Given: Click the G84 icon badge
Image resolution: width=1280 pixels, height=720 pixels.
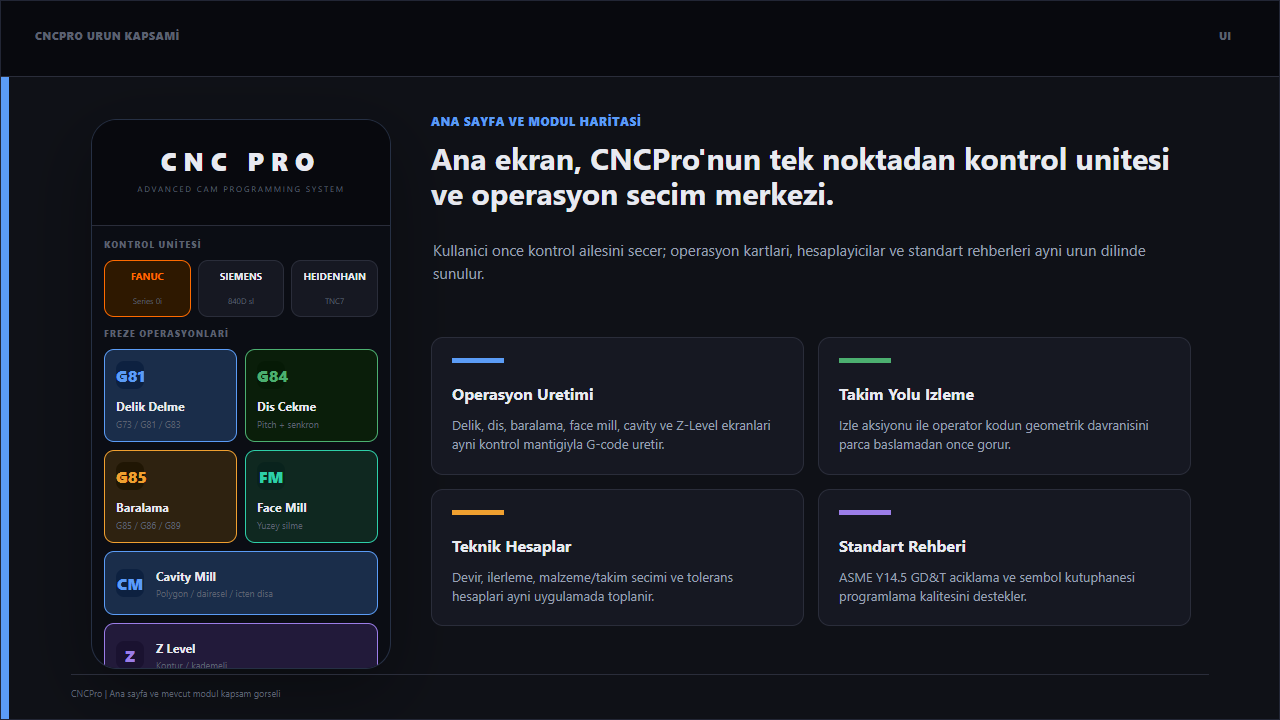Looking at the screenshot, I should tap(272, 377).
